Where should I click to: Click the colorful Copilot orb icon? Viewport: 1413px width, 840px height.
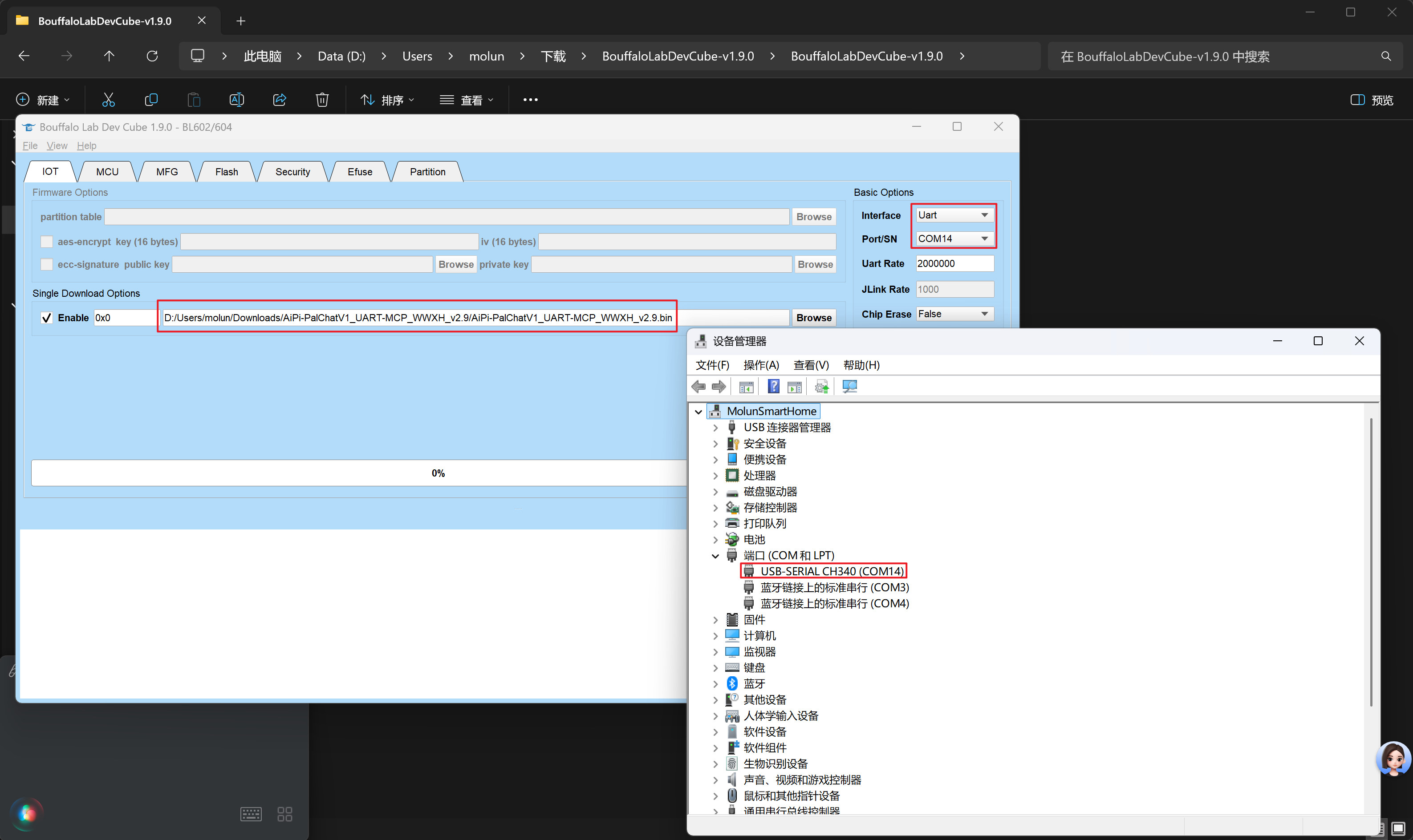(27, 814)
